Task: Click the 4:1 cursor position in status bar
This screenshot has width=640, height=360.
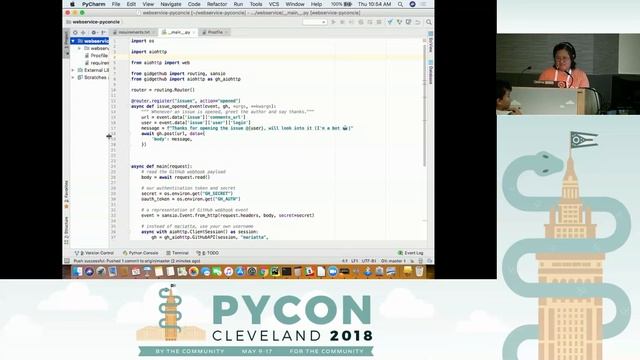Action: 345,260
